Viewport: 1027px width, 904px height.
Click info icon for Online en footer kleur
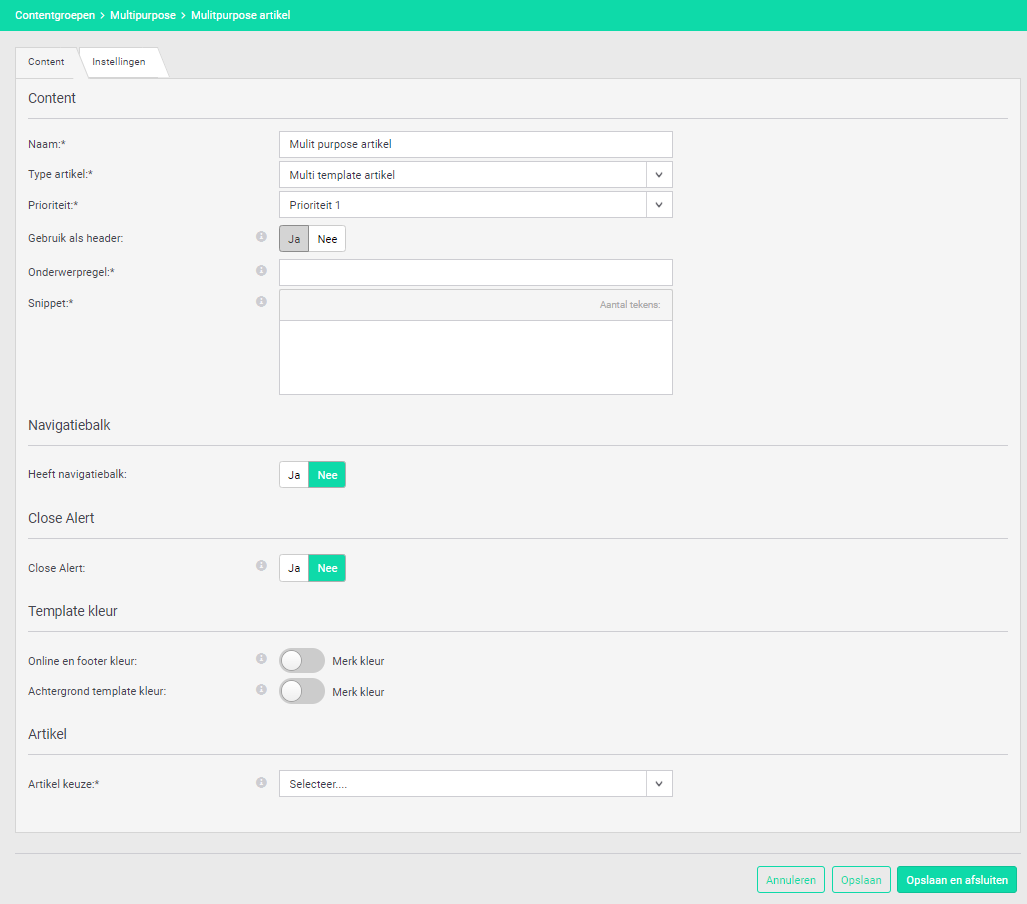coord(261,659)
